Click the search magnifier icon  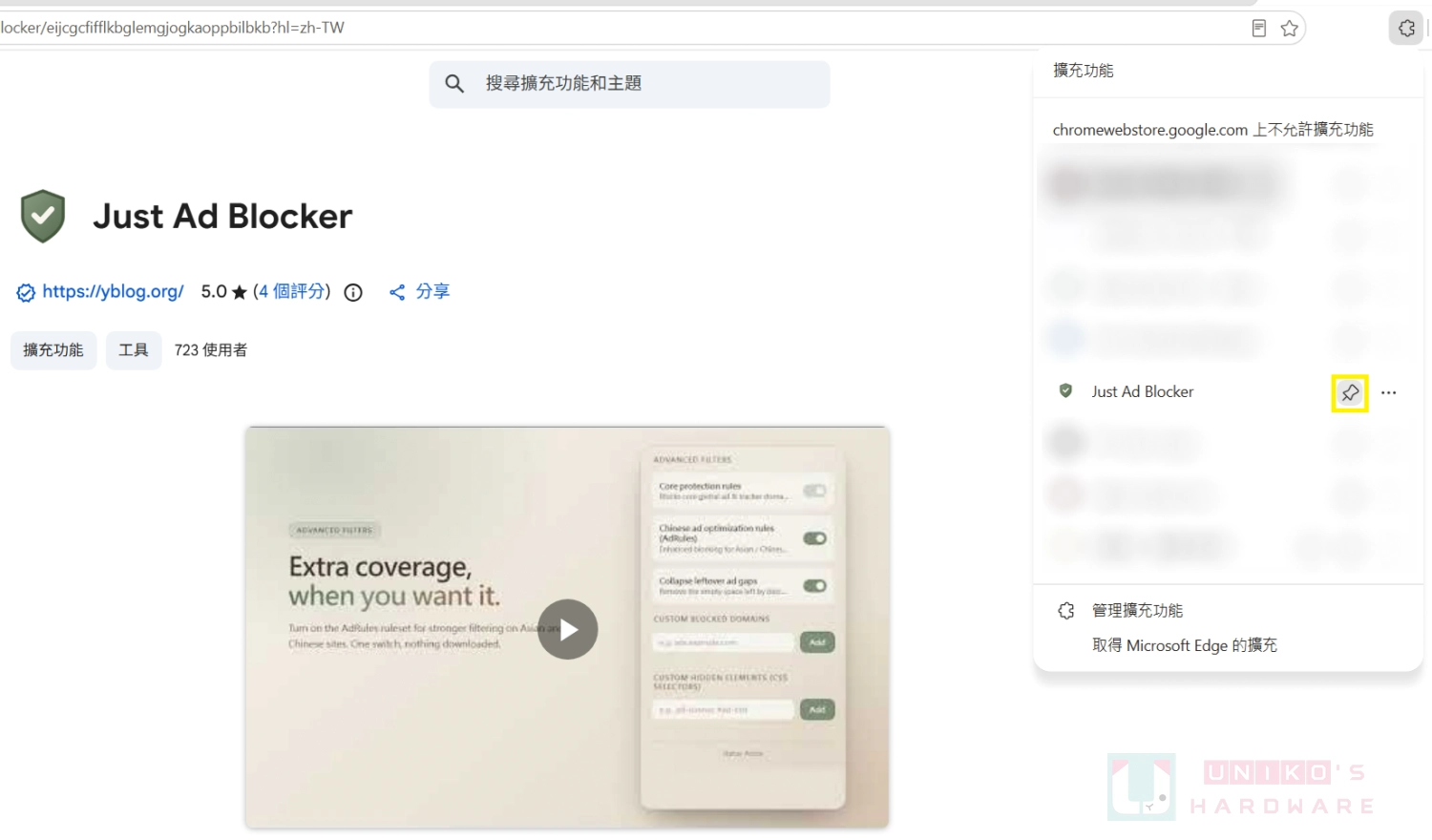[x=454, y=84]
